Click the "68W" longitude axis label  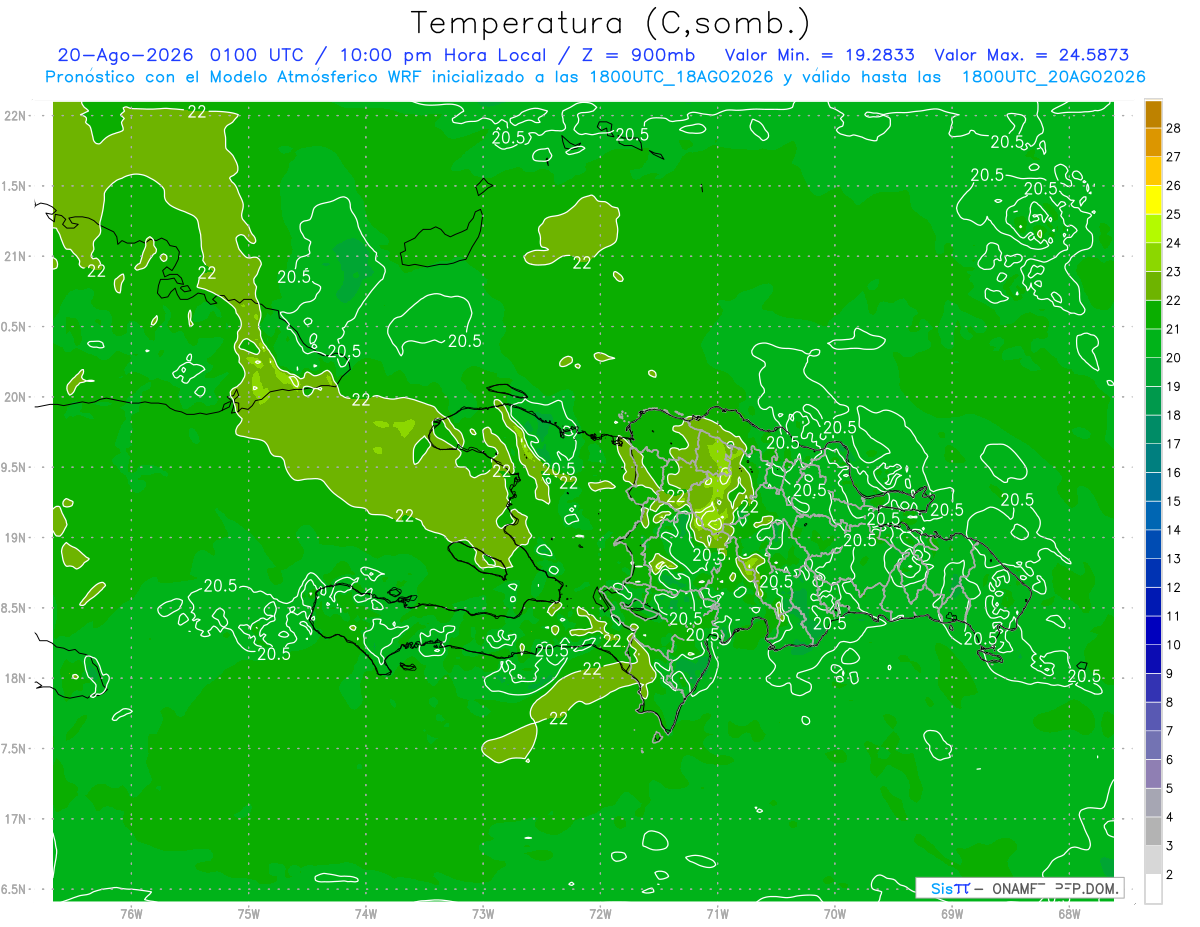(x=1069, y=913)
